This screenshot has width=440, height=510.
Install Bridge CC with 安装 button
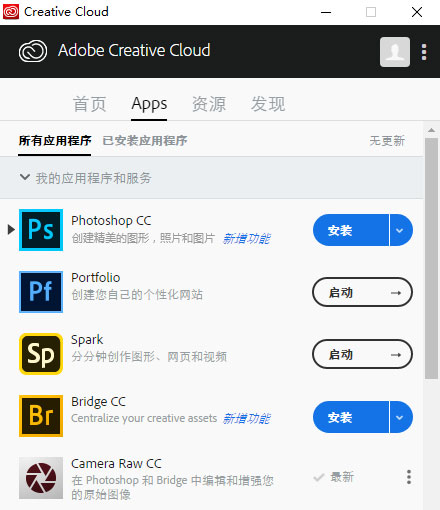coord(351,417)
